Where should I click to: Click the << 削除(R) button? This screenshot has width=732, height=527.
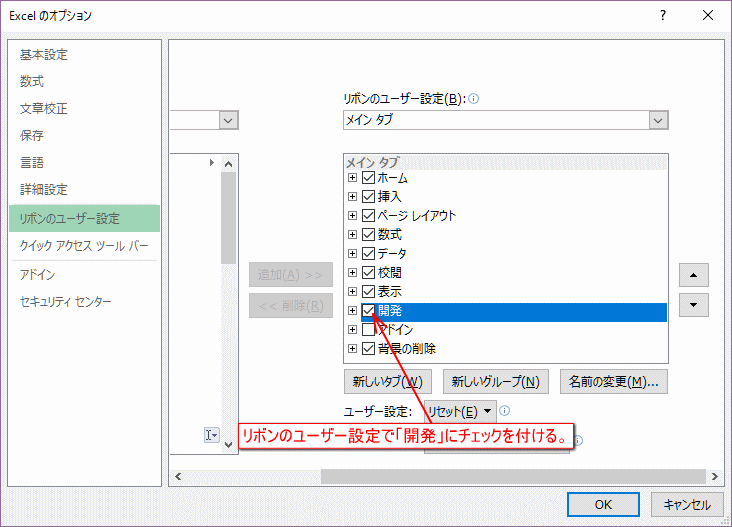click(290, 306)
